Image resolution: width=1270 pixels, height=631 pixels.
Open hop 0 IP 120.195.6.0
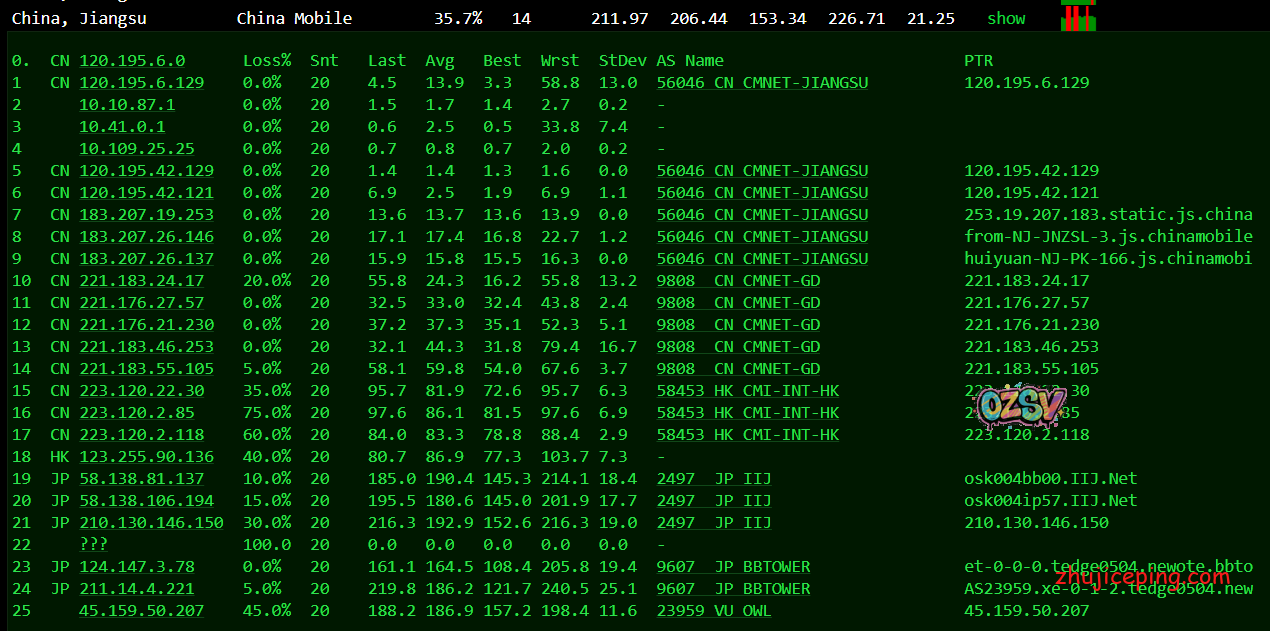(x=132, y=61)
